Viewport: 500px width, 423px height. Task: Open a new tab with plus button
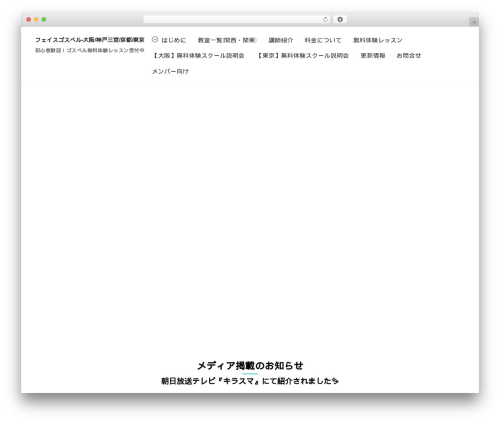click(x=474, y=22)
